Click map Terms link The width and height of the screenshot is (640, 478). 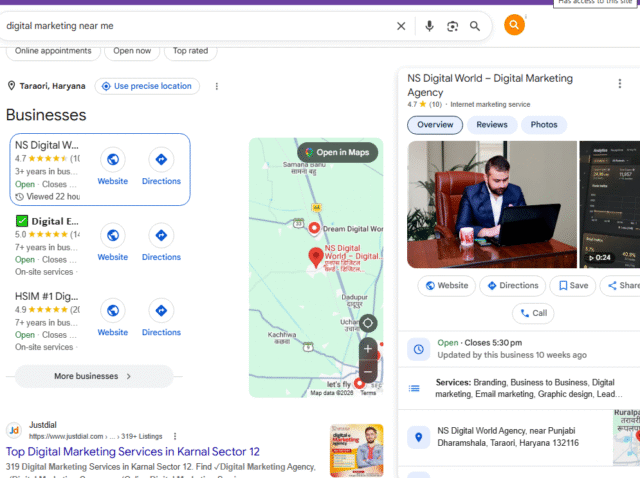click(x=368, y=393)
